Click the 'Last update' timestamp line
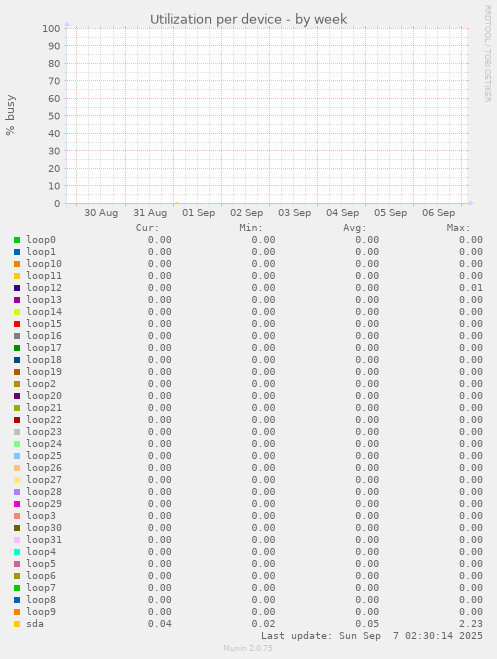 [x=372, y=635]
